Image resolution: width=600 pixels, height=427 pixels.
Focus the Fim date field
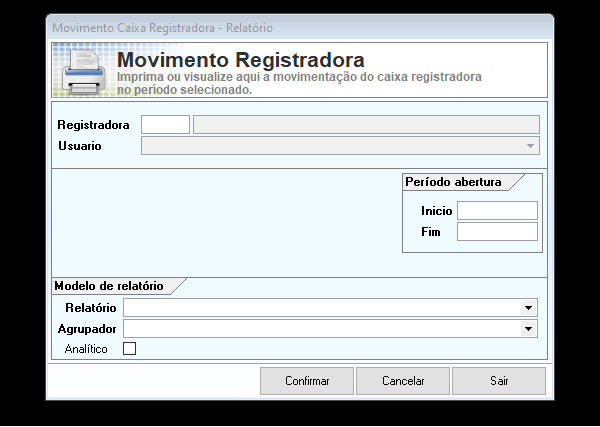tap(497, 231)
